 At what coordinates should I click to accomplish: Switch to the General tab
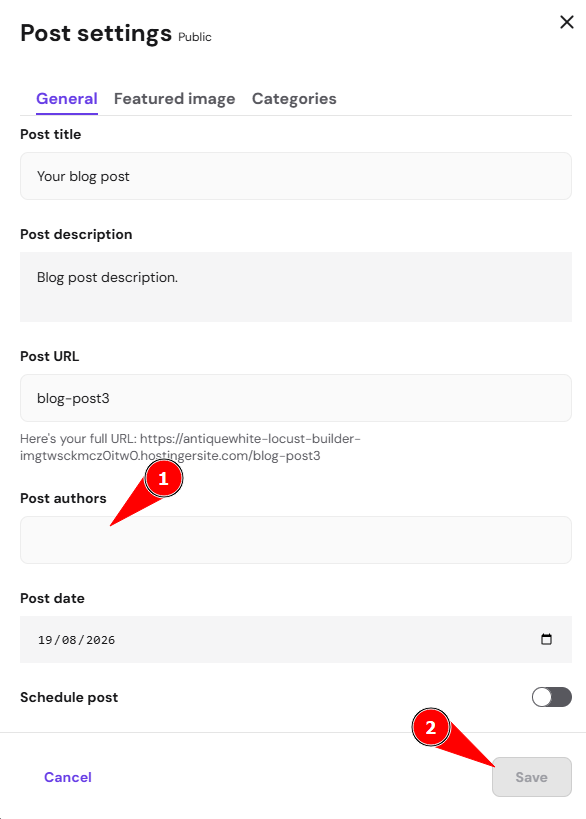pos(67,99)
